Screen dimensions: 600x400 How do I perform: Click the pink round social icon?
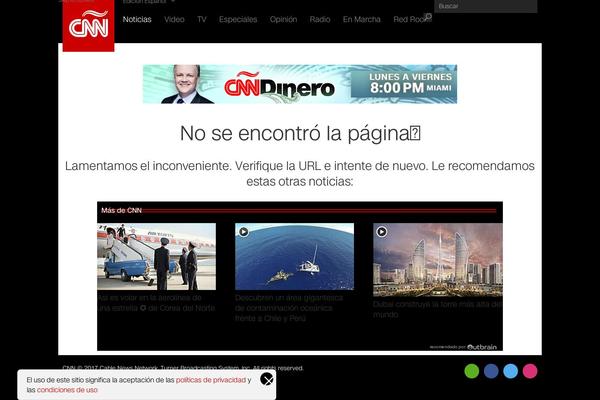point(530,371)
